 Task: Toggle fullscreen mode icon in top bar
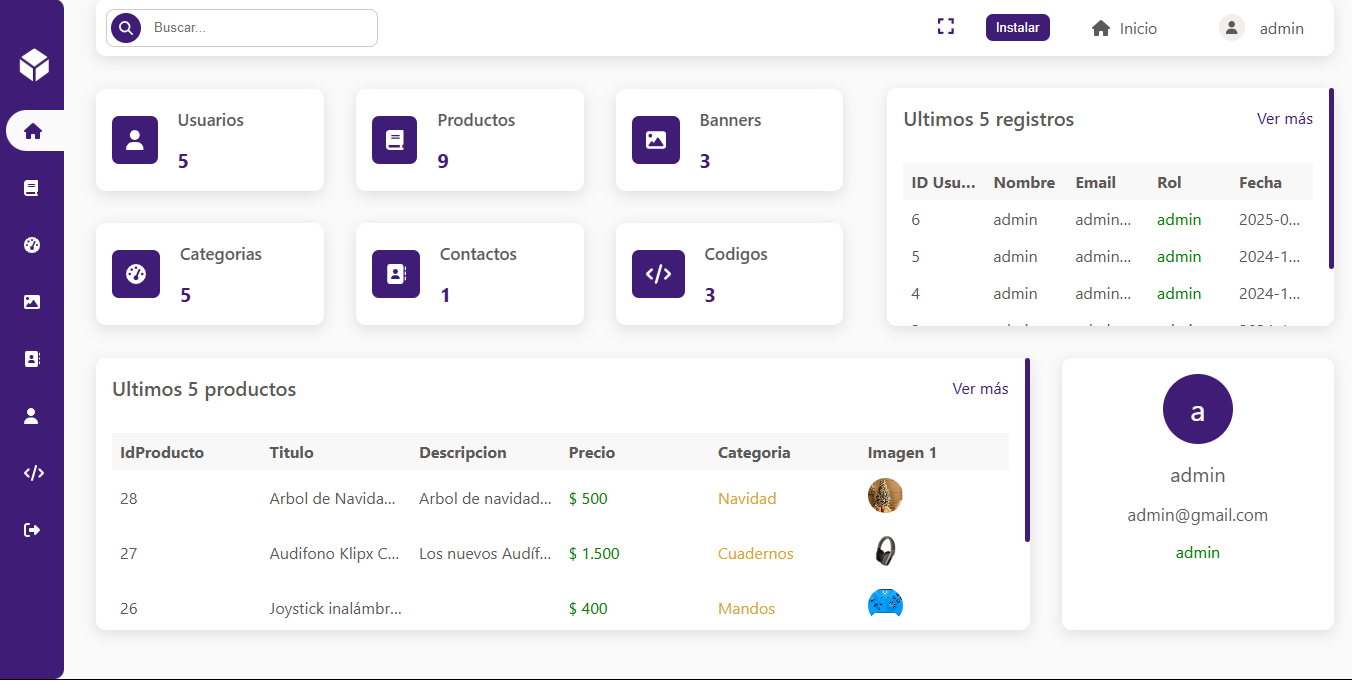tap(945, 27)
